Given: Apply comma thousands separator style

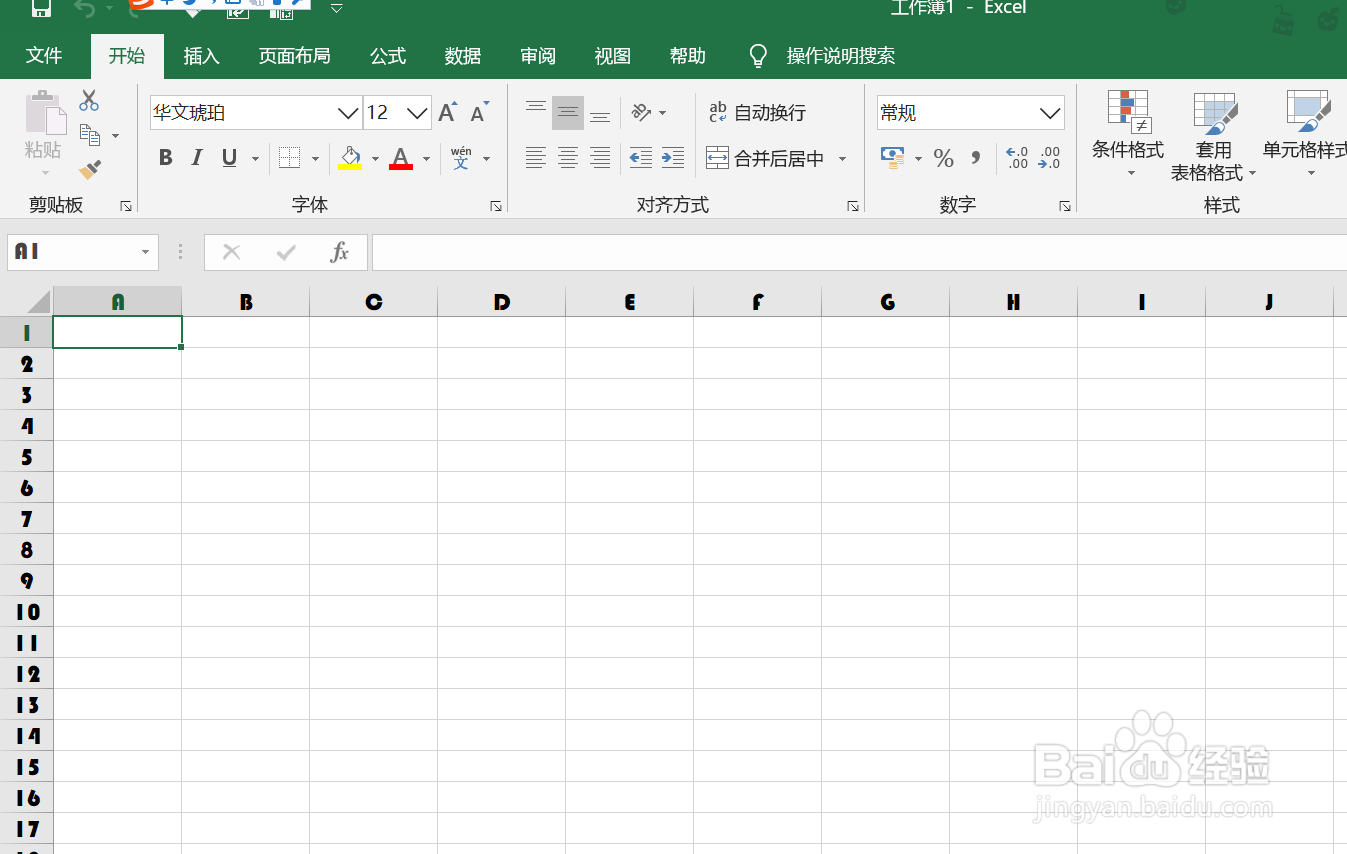Looking at the screenshot, I should click(x=976, y=158).
